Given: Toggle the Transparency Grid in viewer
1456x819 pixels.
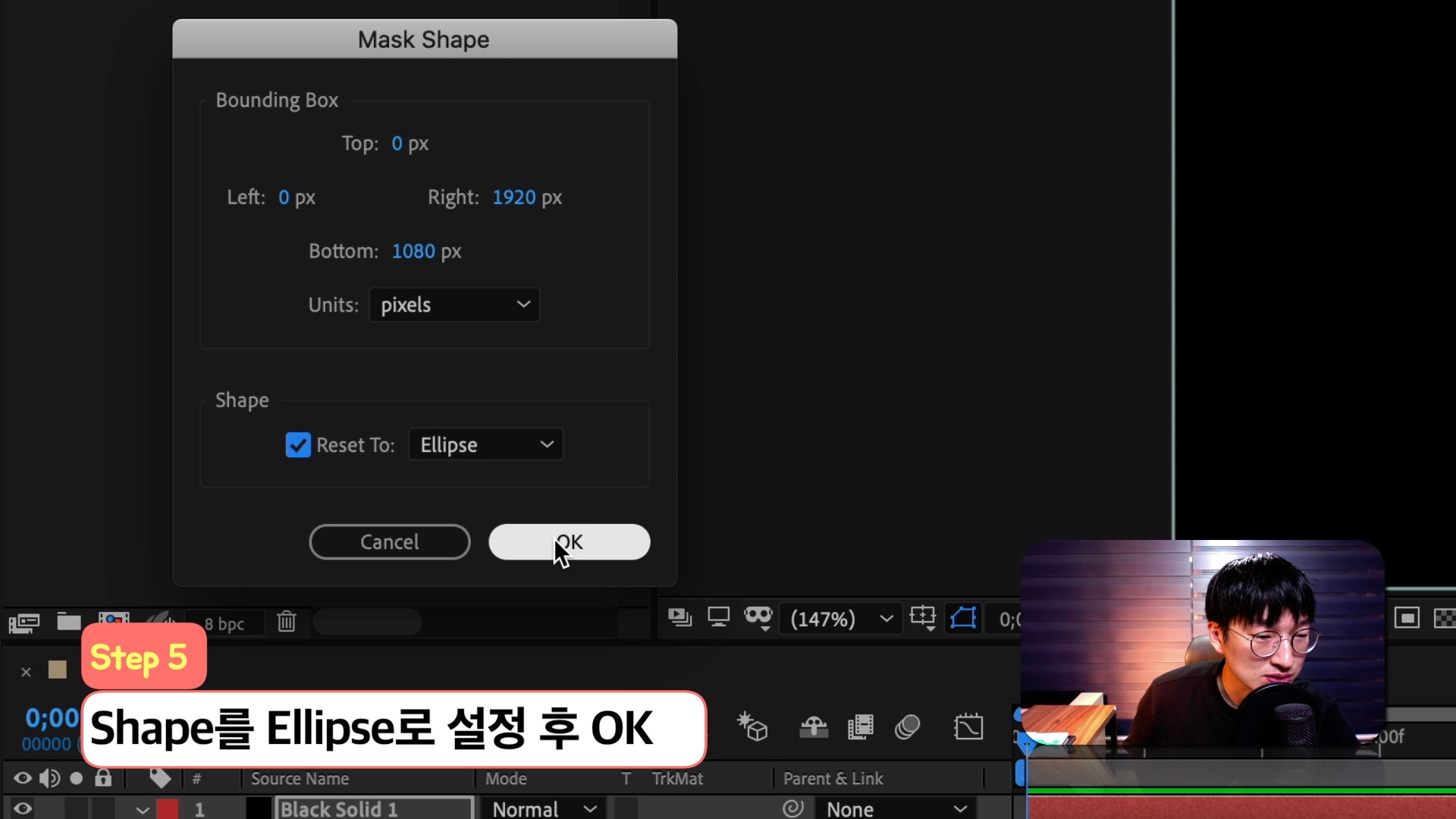Looking at the screenshot, I should click(x=1444, y=618).
